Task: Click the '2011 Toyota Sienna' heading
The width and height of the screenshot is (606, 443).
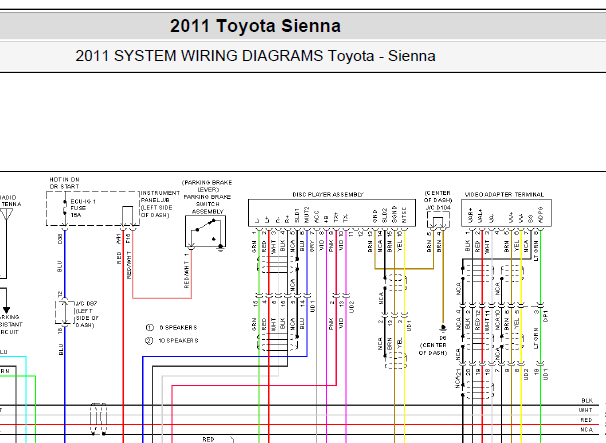Action: pos(255,26)
